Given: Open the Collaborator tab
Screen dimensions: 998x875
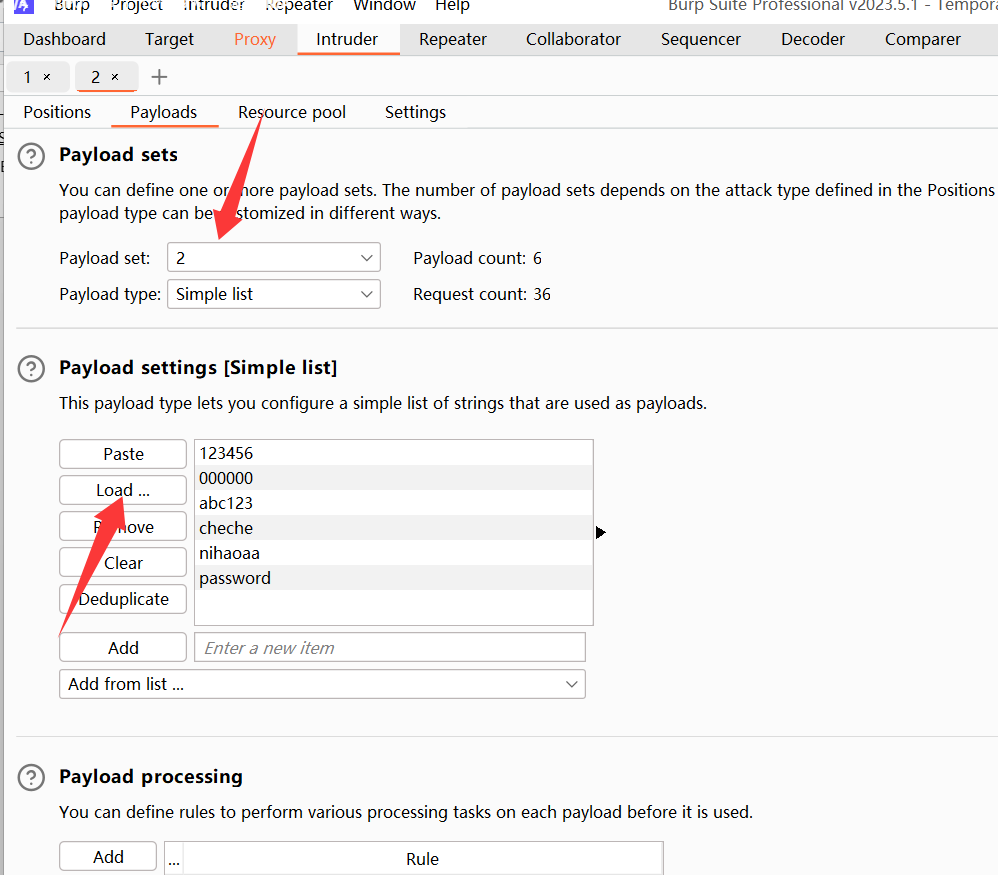Looking at the screenshot, I should [573, 39].
